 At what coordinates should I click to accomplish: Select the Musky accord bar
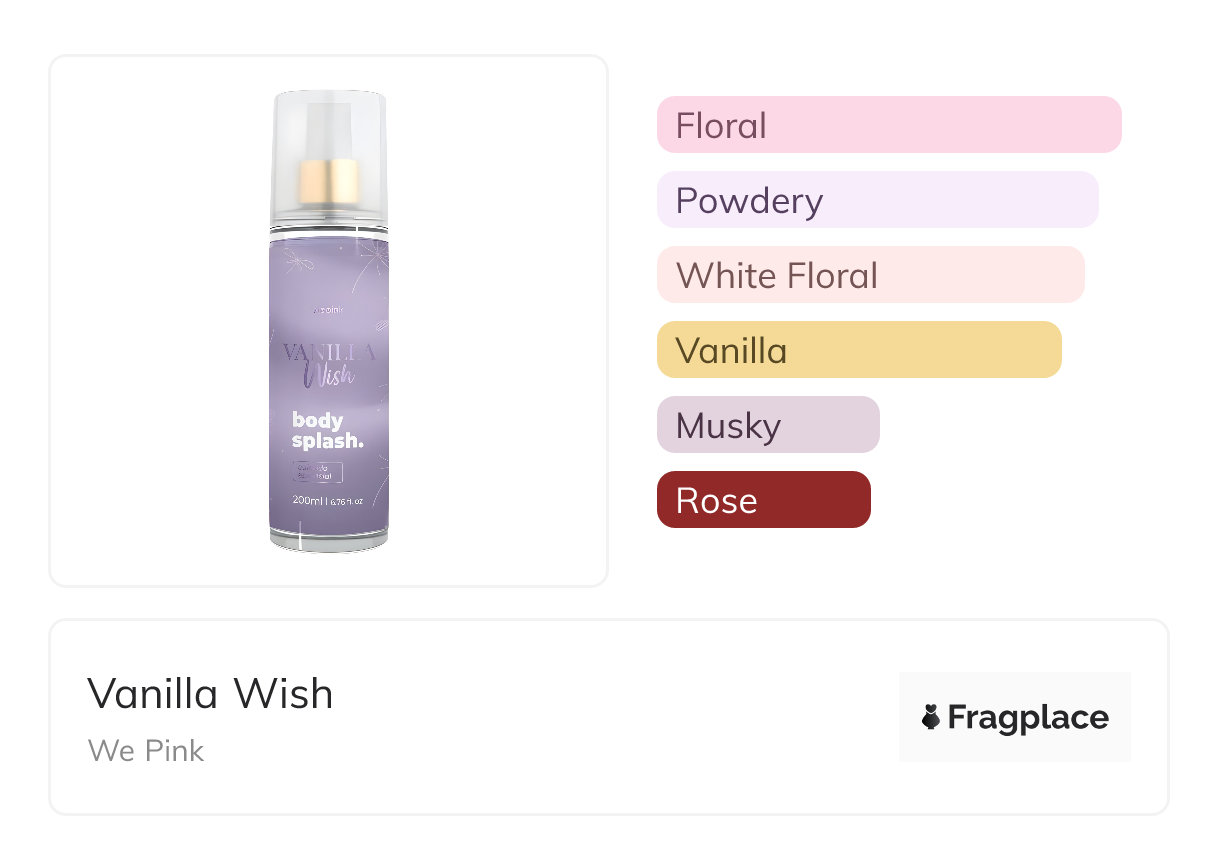pyautogui.click(x=767, y=425)
